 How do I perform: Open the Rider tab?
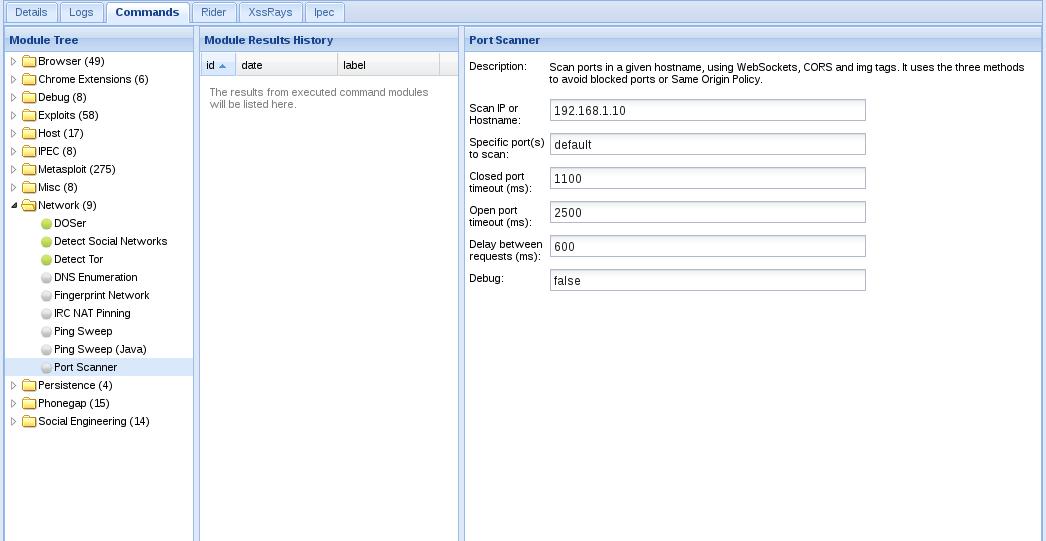click(x=213, y=12)
